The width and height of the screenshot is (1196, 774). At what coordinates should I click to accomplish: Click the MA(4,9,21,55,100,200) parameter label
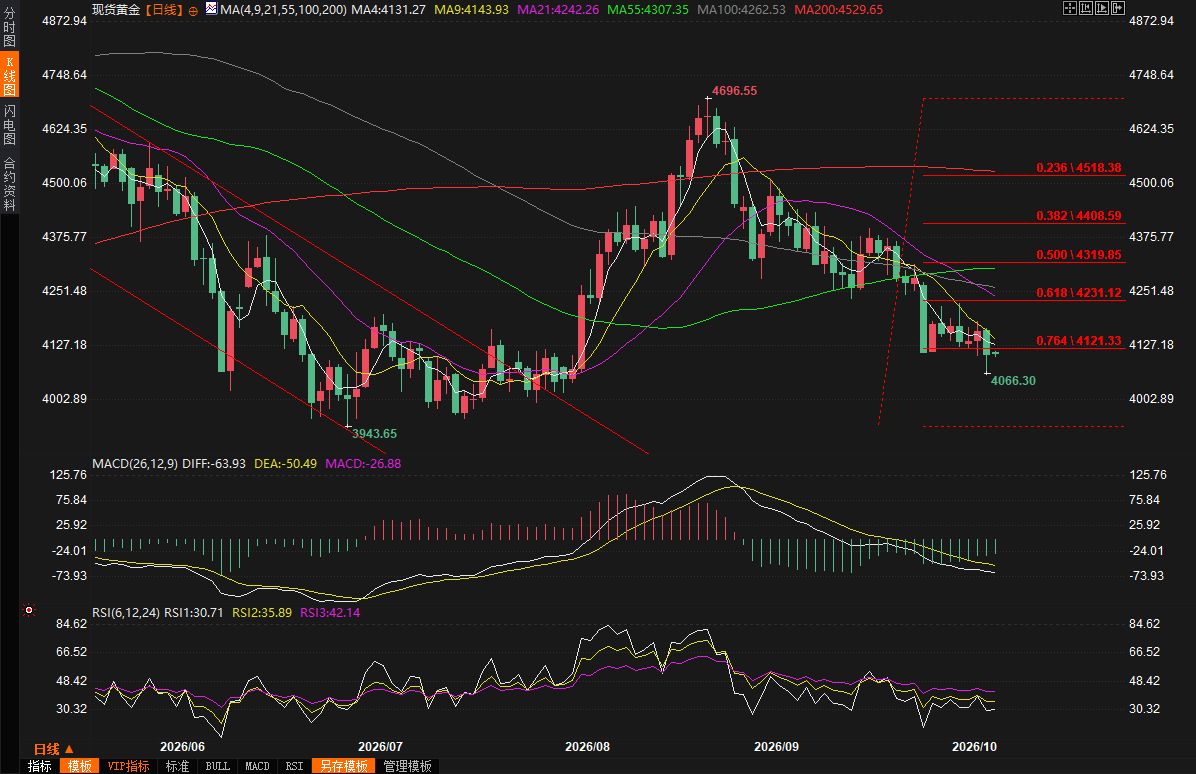coord(283,9)
